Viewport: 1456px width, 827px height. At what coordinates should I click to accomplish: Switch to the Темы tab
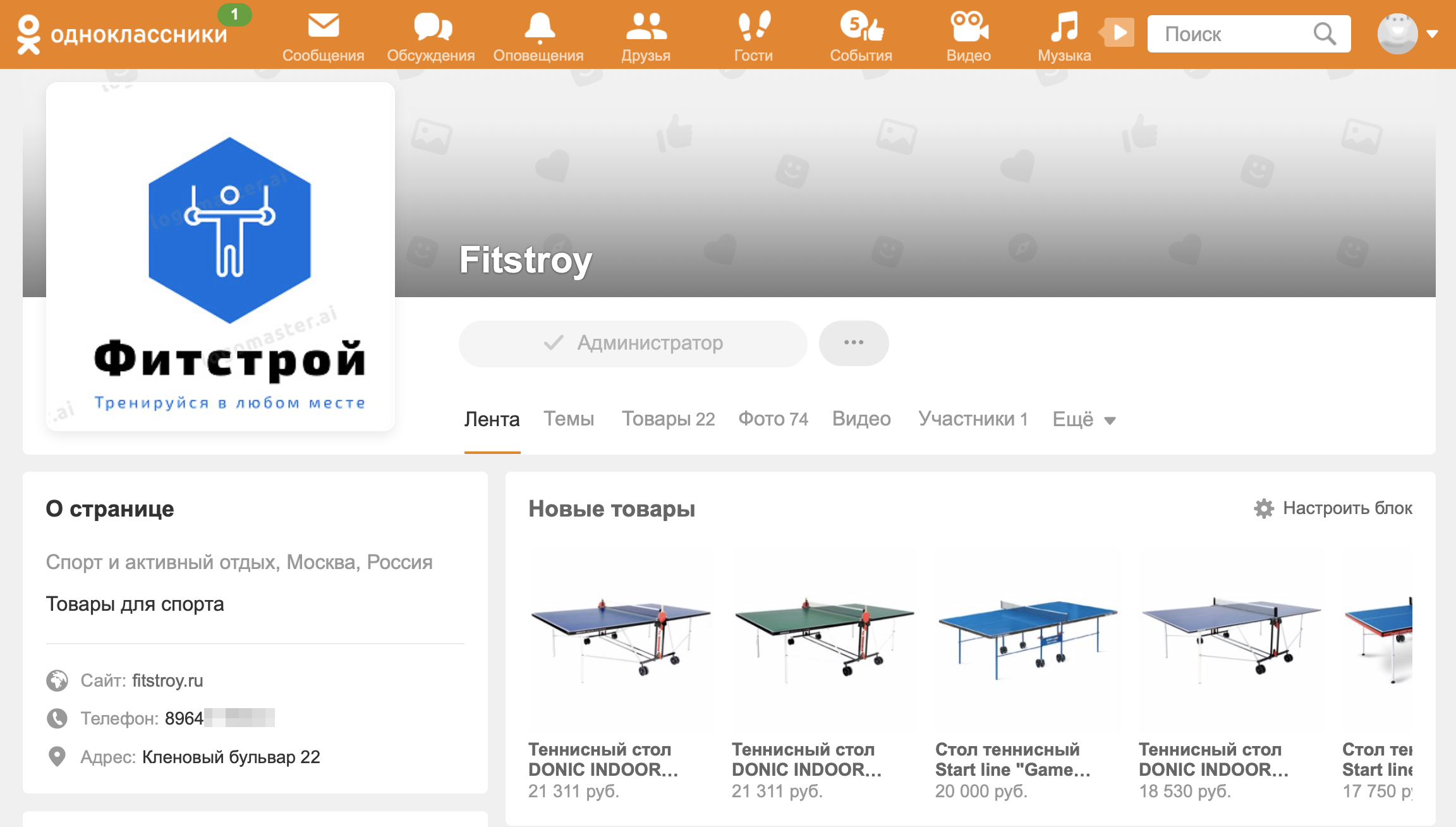[x=569, y=419]
